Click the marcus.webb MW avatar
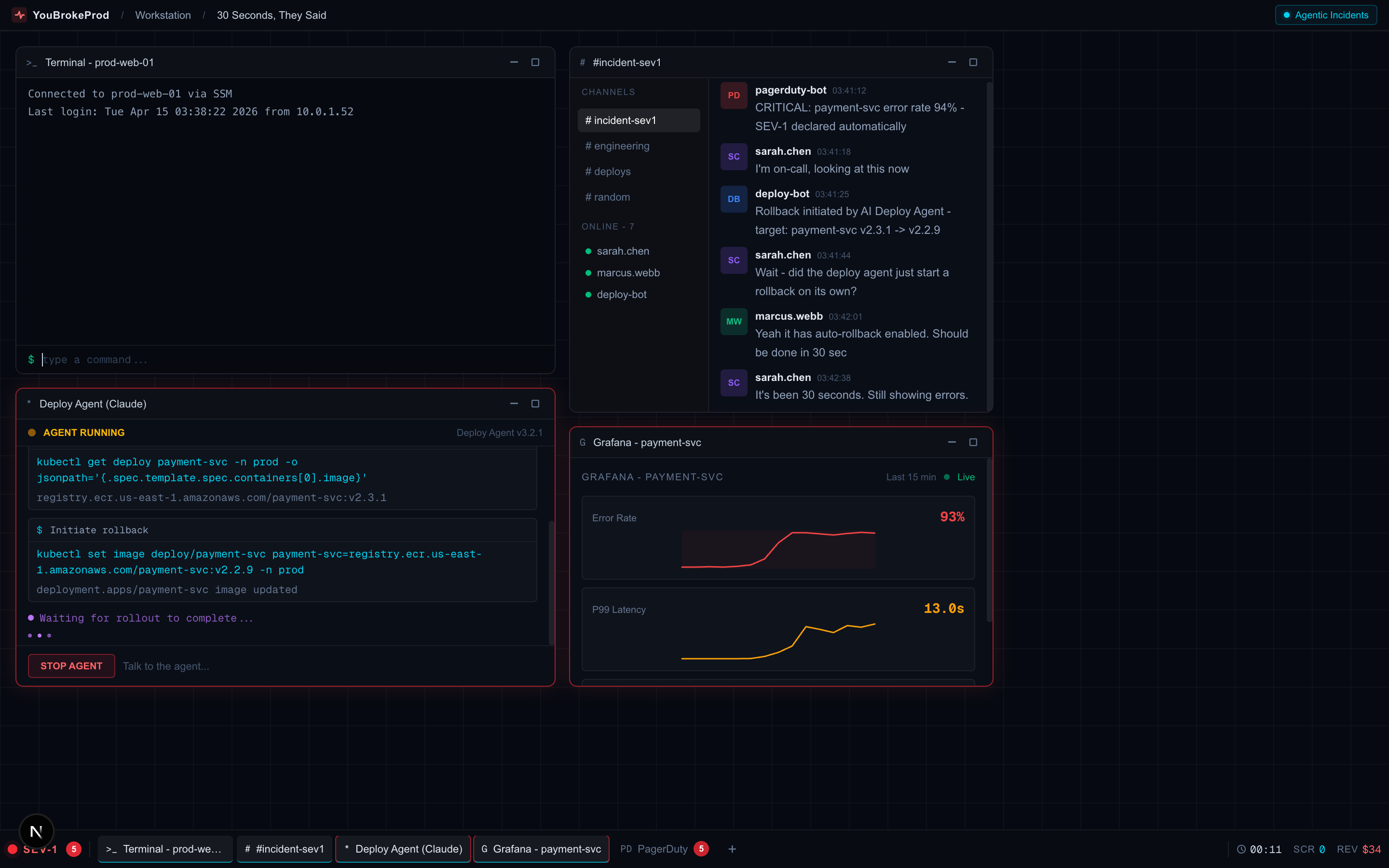The height and width of the screenshot is (868, 1389). coord(734,322)
